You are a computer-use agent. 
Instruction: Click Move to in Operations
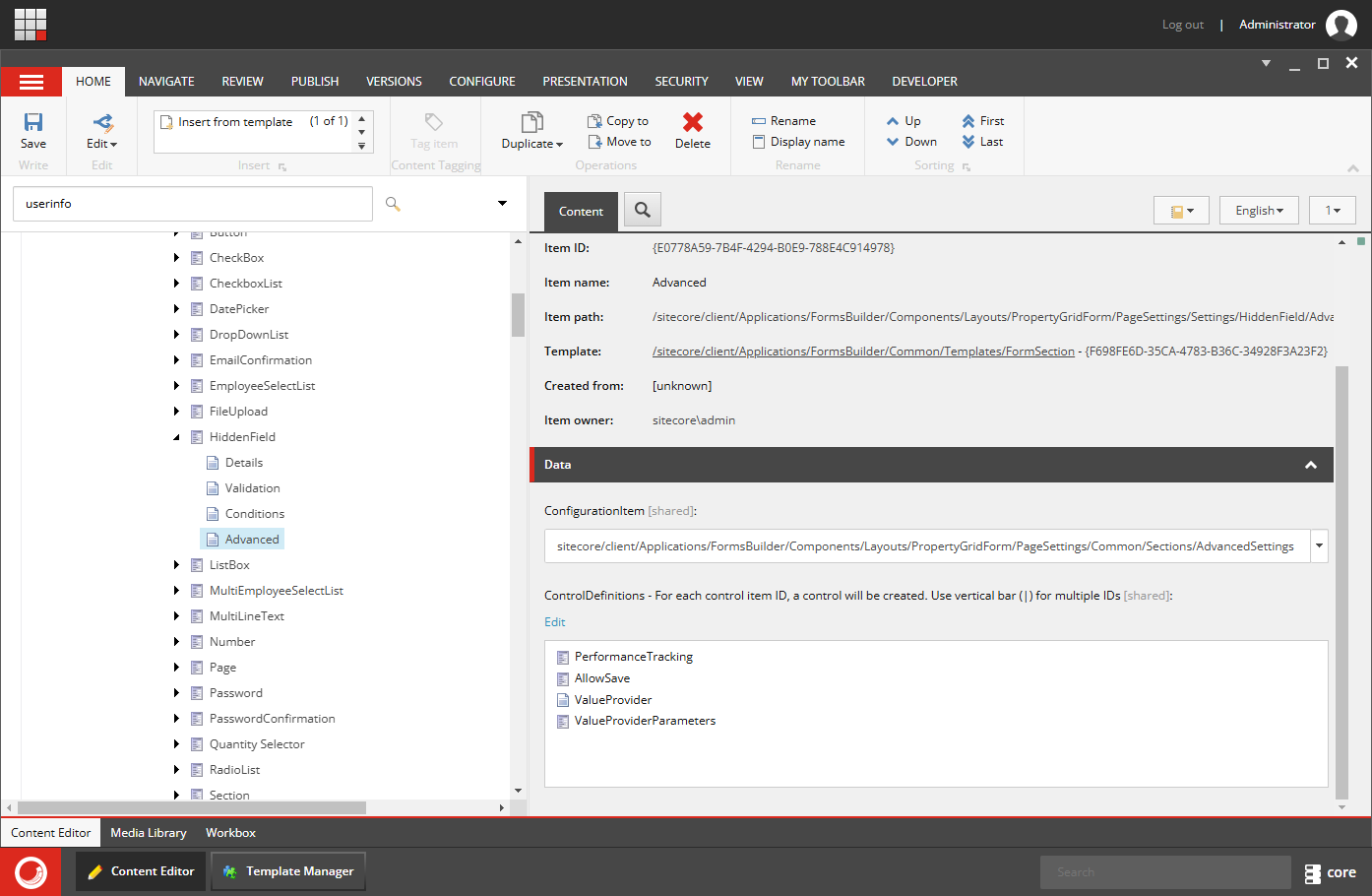[x=619, y=142]
